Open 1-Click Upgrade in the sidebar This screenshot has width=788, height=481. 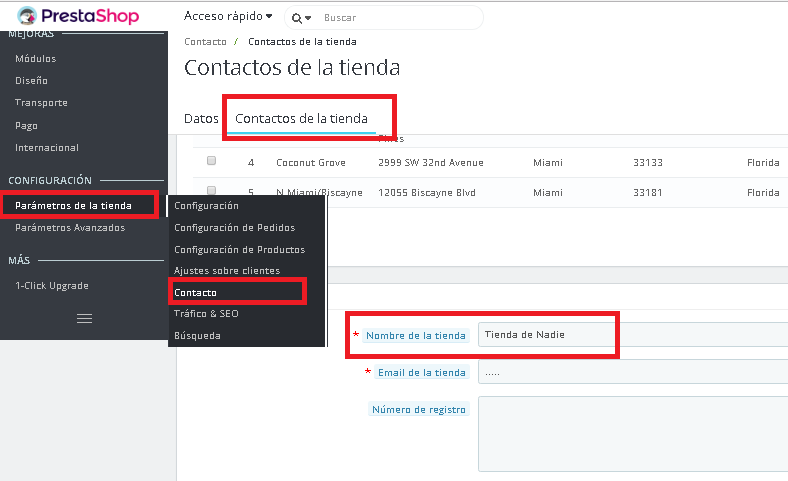point(52,286)
